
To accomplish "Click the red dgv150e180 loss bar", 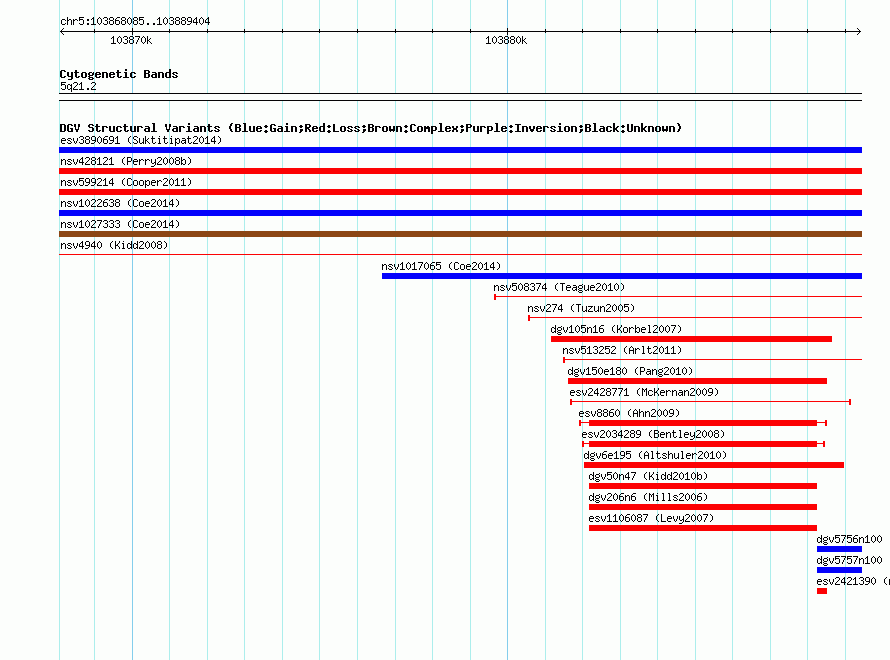I will [x=697, y=381].
